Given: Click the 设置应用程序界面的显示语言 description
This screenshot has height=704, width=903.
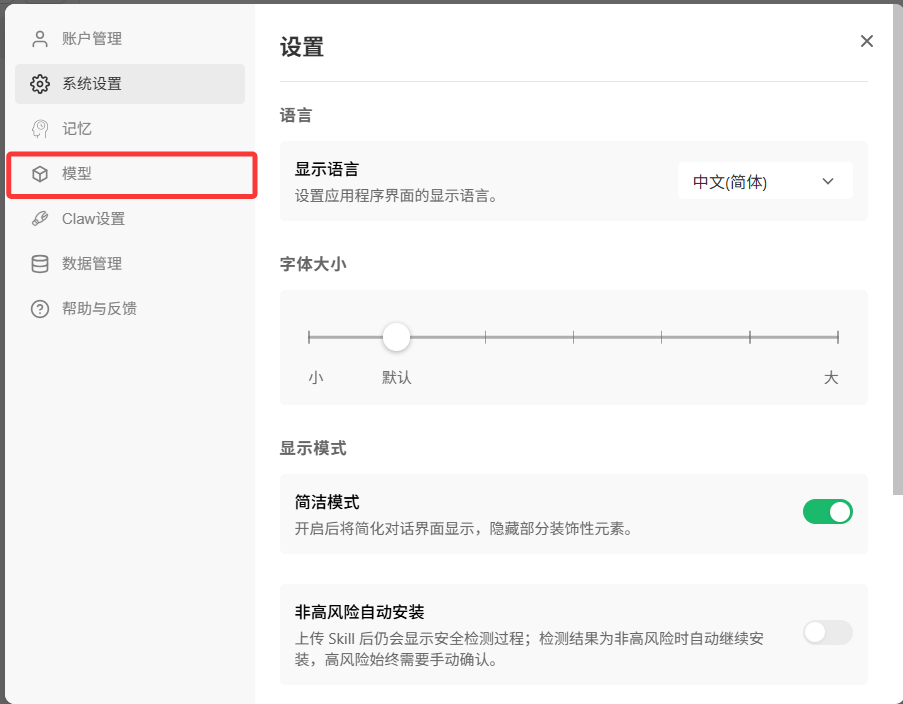Looking at the screenshot, I should coord(396,196).
